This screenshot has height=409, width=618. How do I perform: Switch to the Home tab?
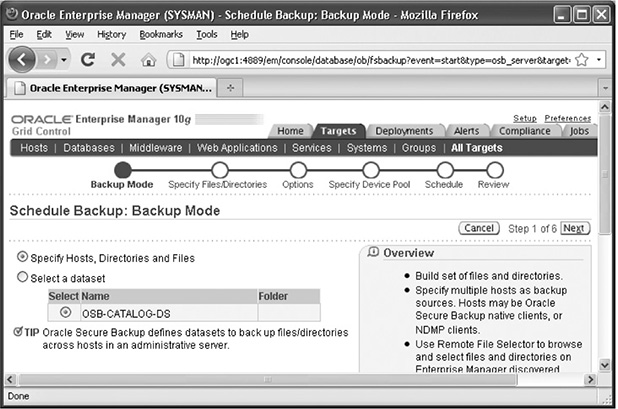290,131
